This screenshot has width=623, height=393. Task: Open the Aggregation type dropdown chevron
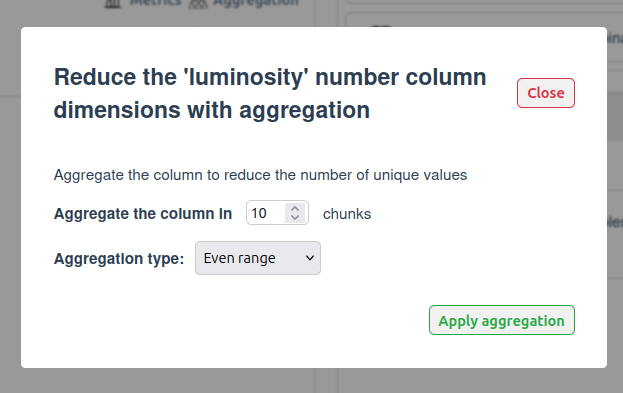(x=310, y=258)
